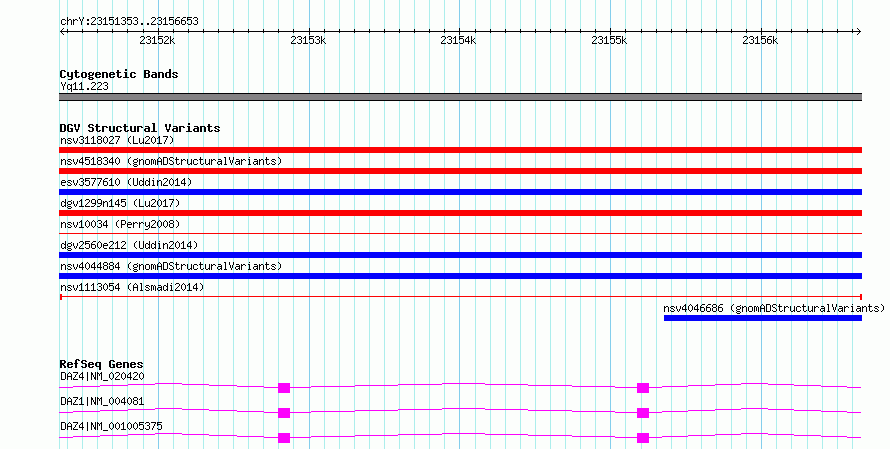This screenshot has width=890, height=449.
Task: Click the 23152k ruler tick label
Action: 157,40
